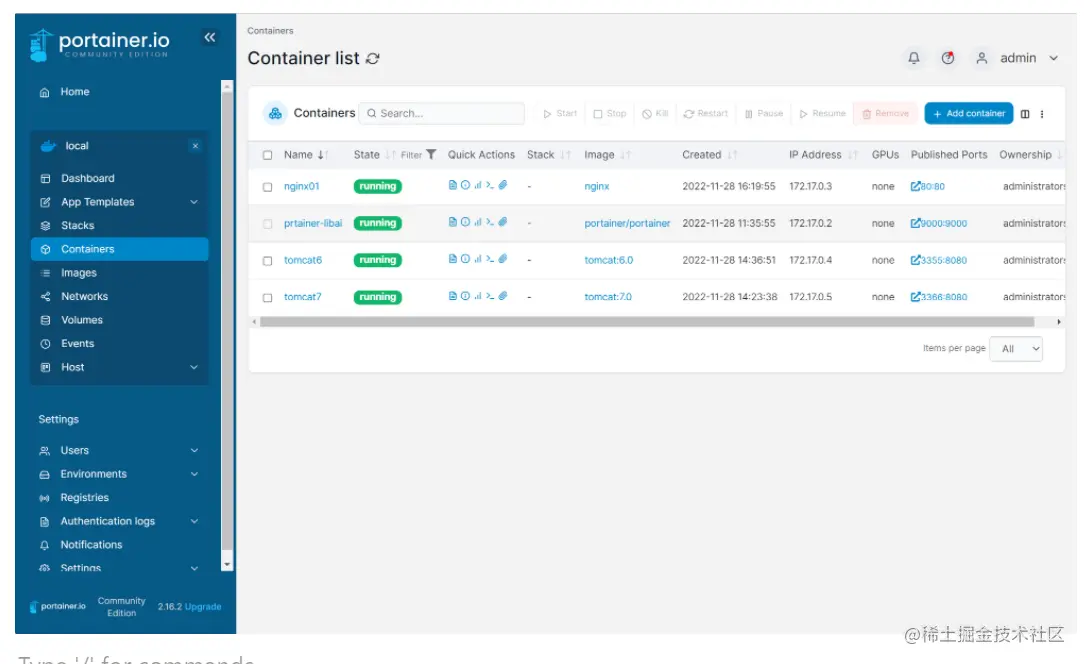The height and width of the screenshot is (664, 1084).
Task: Click the Kill button
Action: pos(655,113)
